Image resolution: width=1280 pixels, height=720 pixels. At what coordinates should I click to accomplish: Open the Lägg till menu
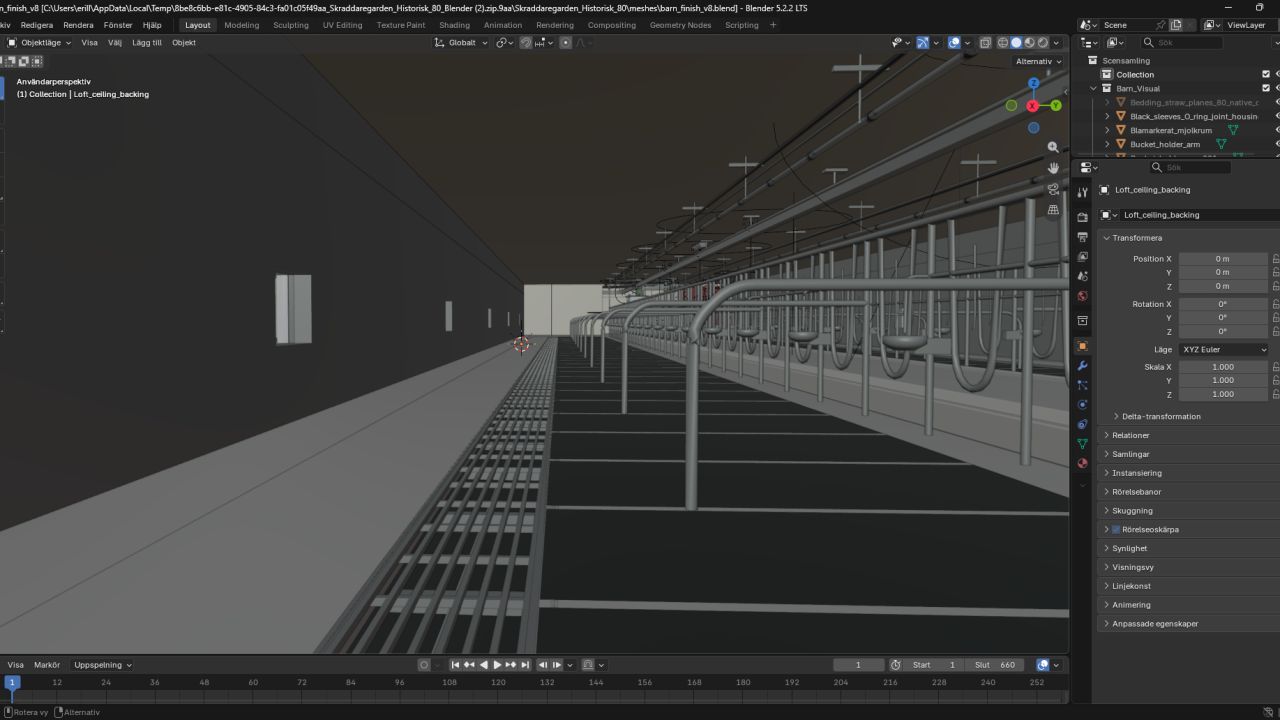[x=147, y=43]
